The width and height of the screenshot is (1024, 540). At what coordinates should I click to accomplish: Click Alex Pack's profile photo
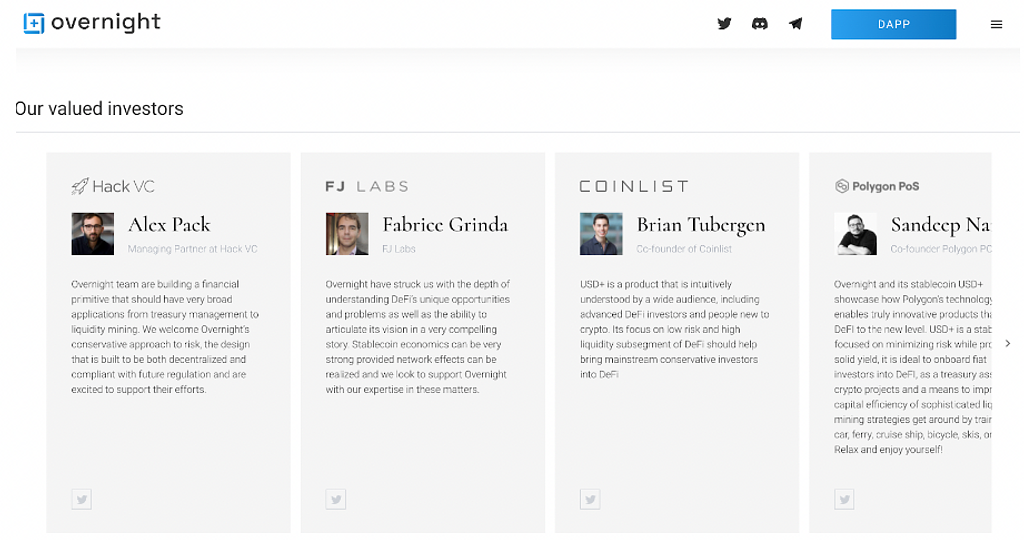pyautogui.click(x=93, y=234)
